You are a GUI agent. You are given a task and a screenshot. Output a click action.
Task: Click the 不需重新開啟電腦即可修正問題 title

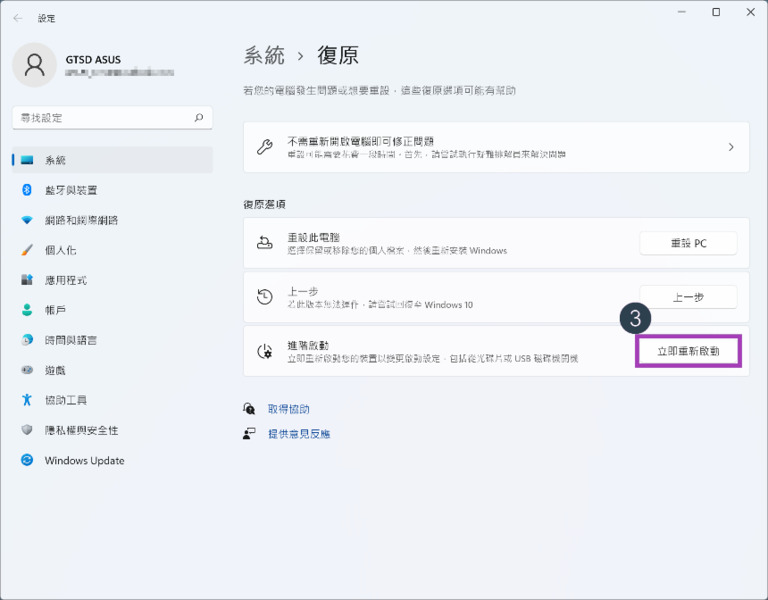click(360, 142)
